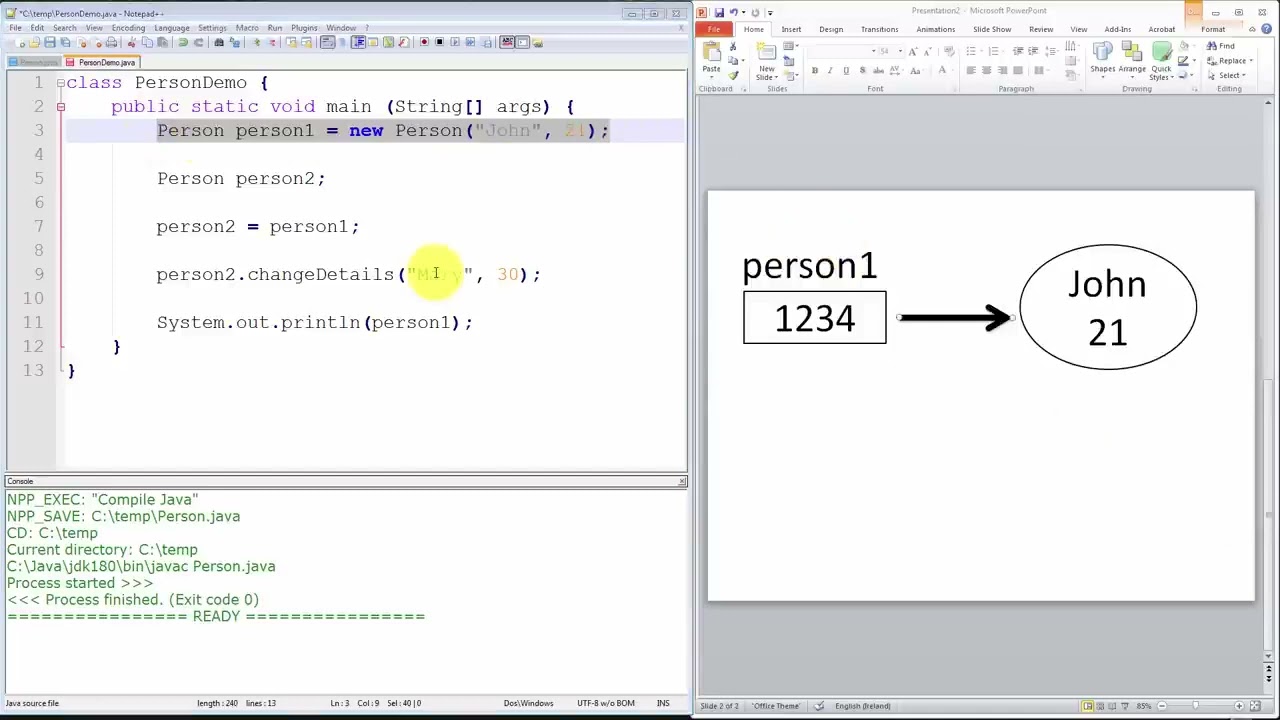Toggle word wrap in Notepad++ toolbar
This screenshot has width=1280, height=720.
coord(326,42)
